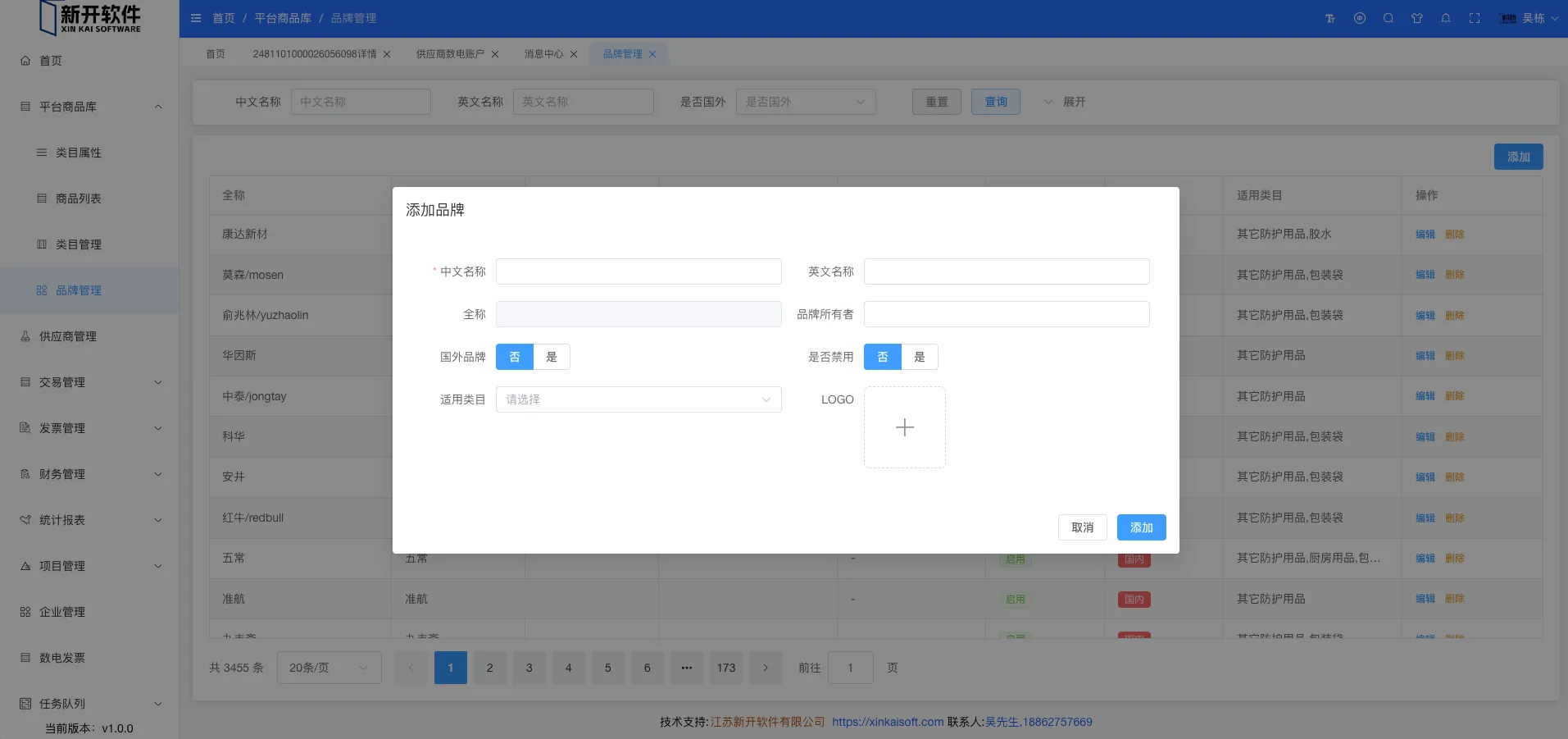
Task: Open the 20条/页 page size dropdown
Action: pyautogui.click(x=329, y=668)
